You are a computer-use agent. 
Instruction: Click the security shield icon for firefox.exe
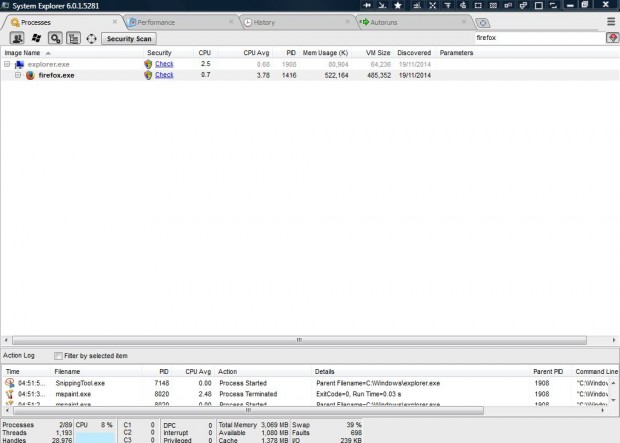(x=148, y=75)
